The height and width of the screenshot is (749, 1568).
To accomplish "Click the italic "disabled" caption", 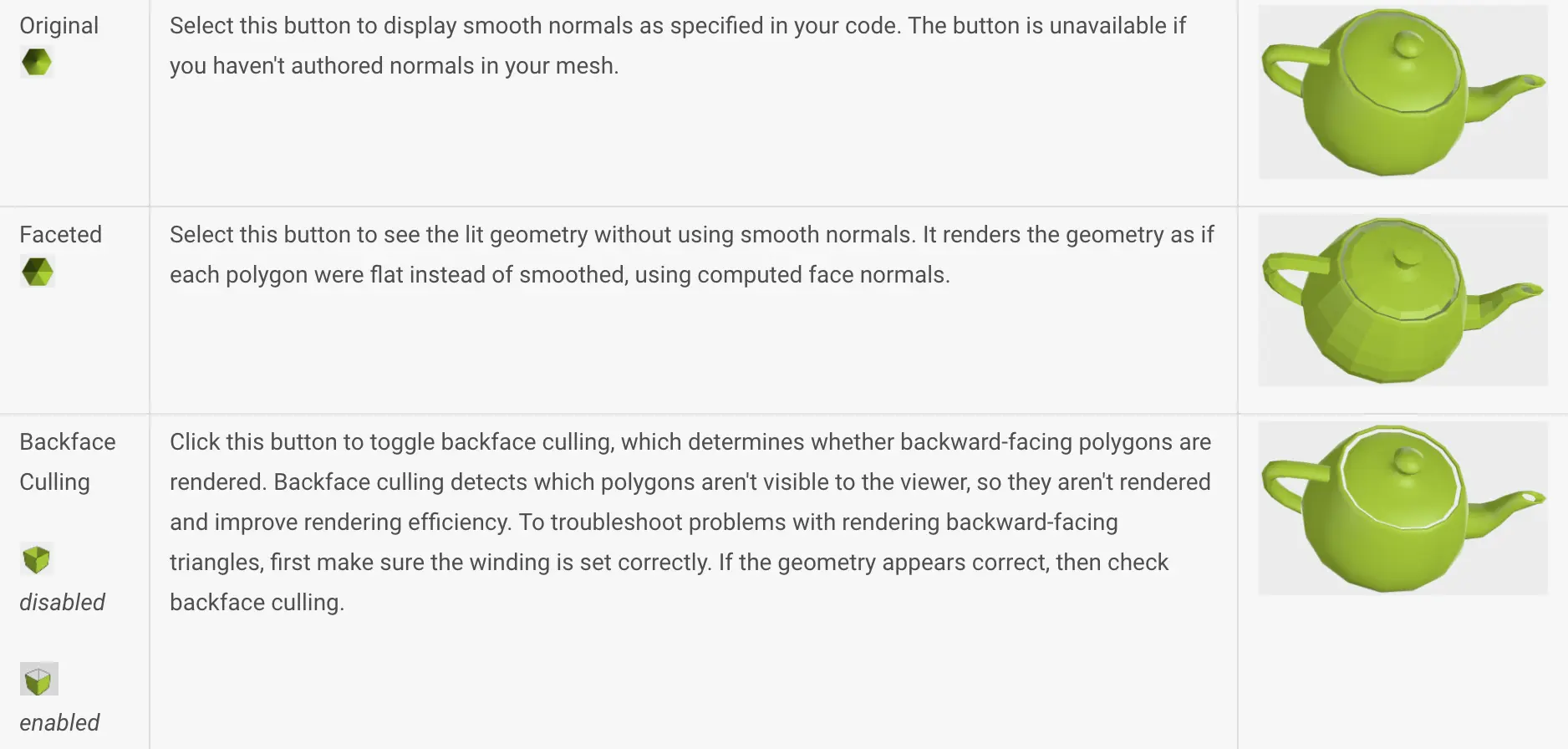I will coord(62,603).
